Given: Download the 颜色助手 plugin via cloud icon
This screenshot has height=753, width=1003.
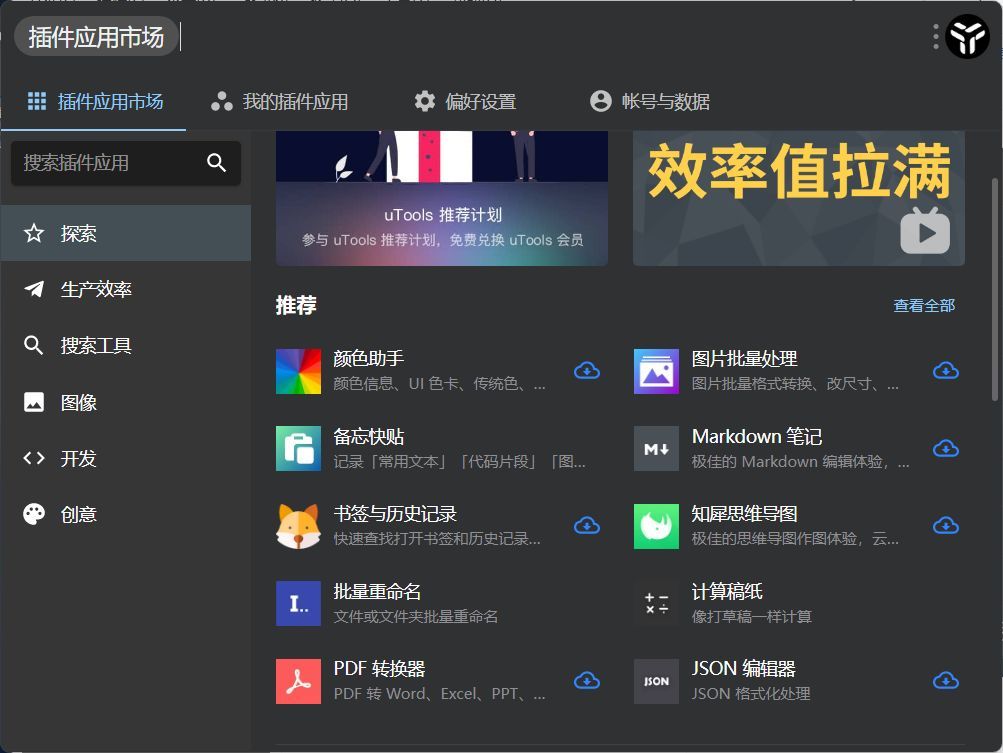Looking at the screenshot, I should click(587, 370).
